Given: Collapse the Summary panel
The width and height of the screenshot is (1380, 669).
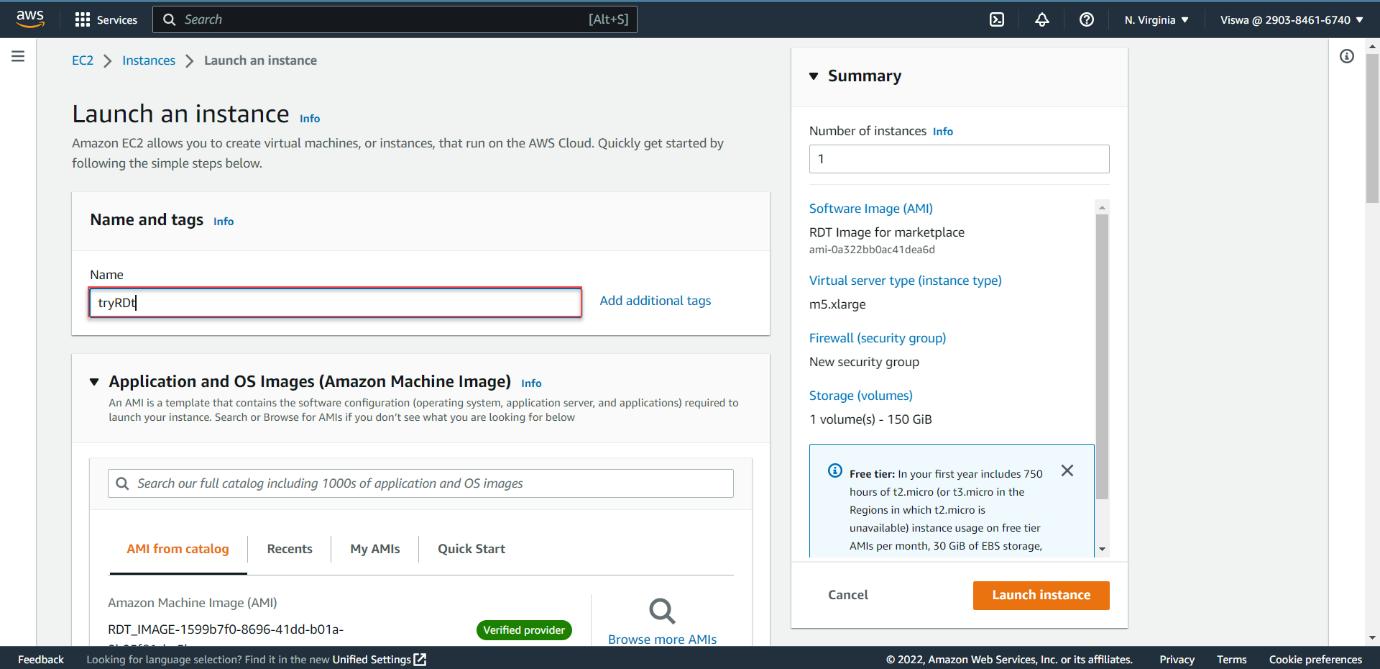Looking at the screenshot, I should pyautogui.click(x=814, y=76).
